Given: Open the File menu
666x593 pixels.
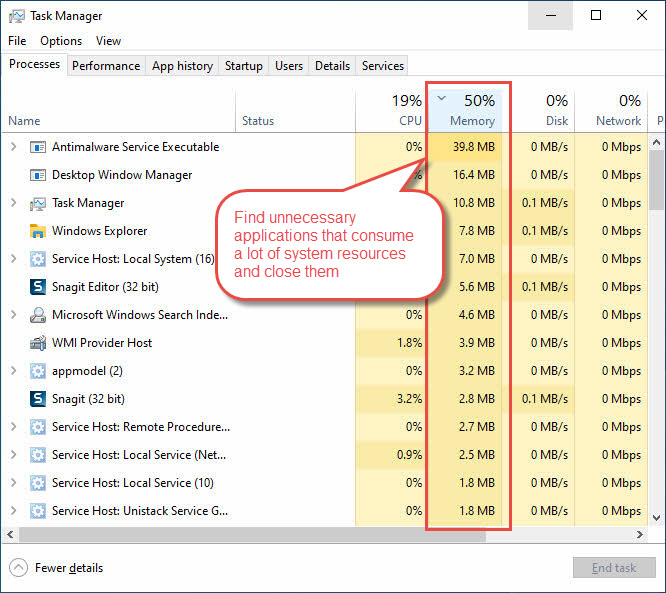Looking at the screenshot, I should tap(17, 41).
